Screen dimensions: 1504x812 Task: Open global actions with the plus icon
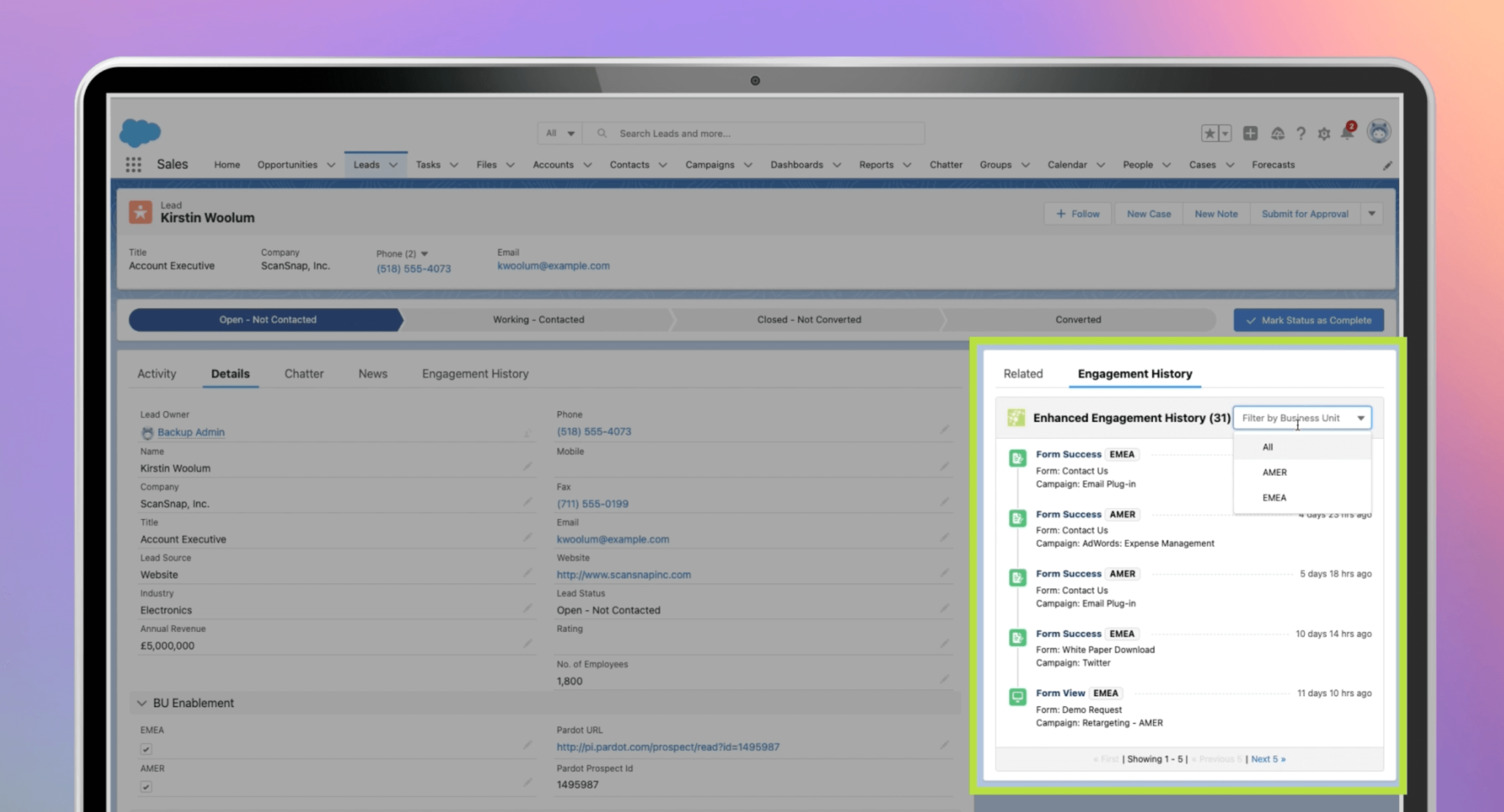1251,133
